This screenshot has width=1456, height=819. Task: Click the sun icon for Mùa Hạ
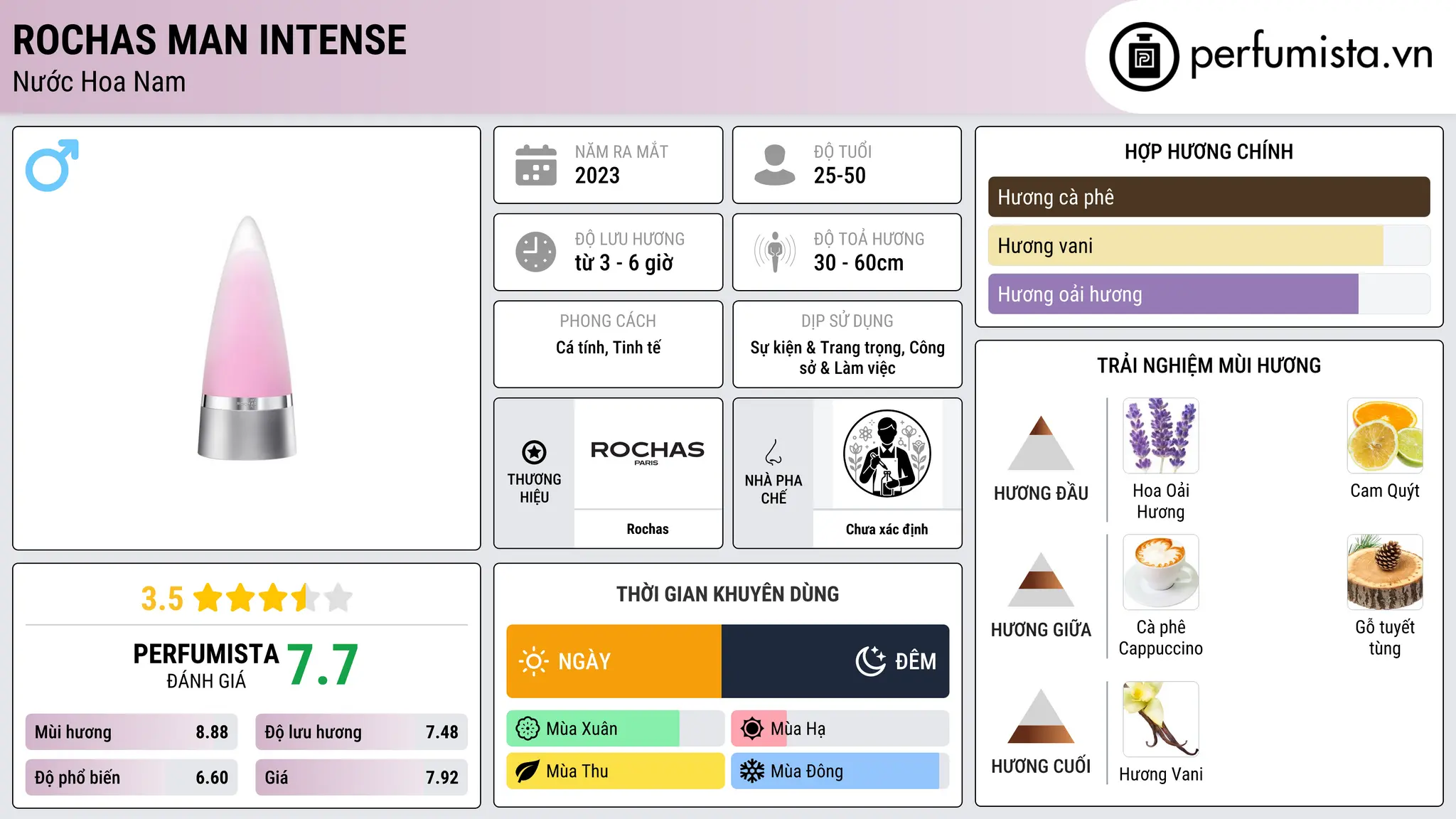tap(752, 729)
